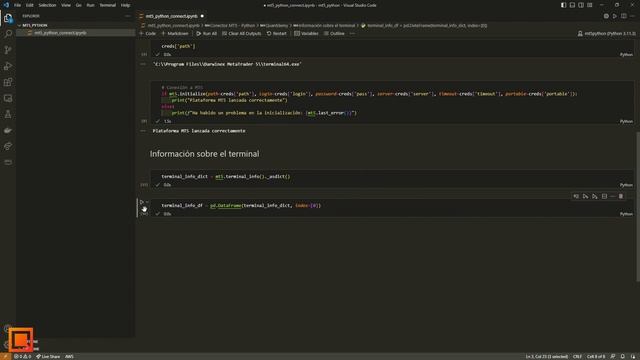Screen dimensions: 640x360
Task: Clear All Outputs of notebook
Action: (242, 33)
